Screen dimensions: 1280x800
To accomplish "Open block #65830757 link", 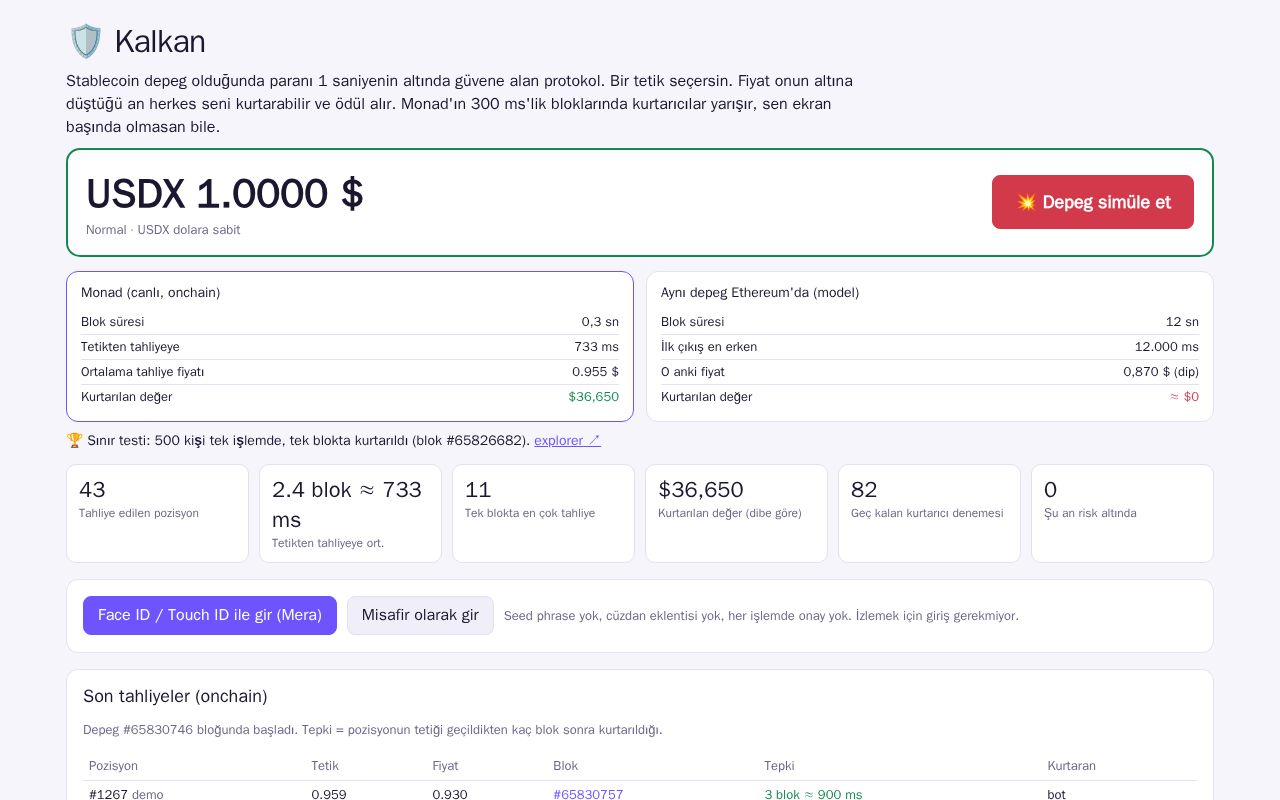I will 588,794.
